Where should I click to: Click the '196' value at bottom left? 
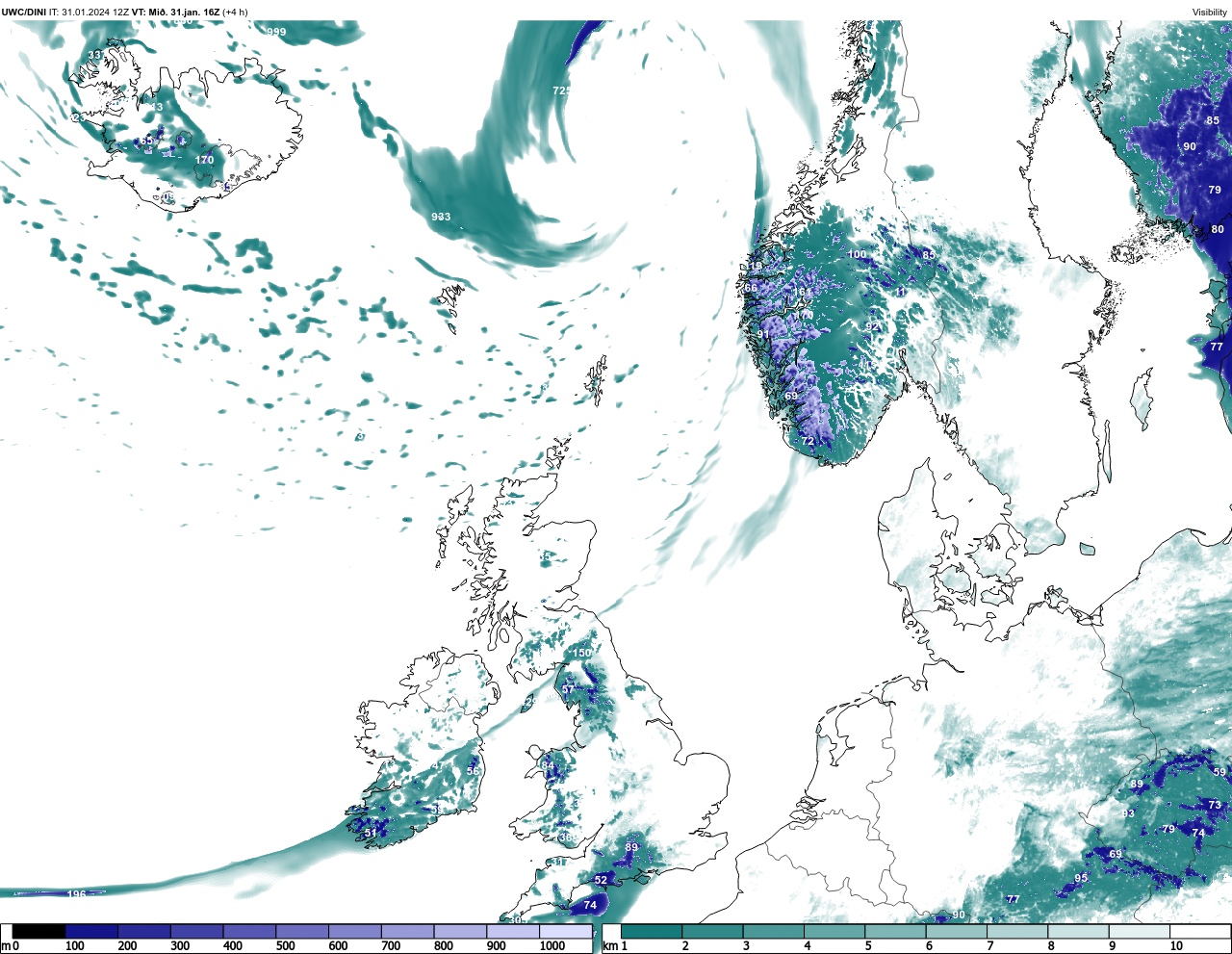(77, 894)
